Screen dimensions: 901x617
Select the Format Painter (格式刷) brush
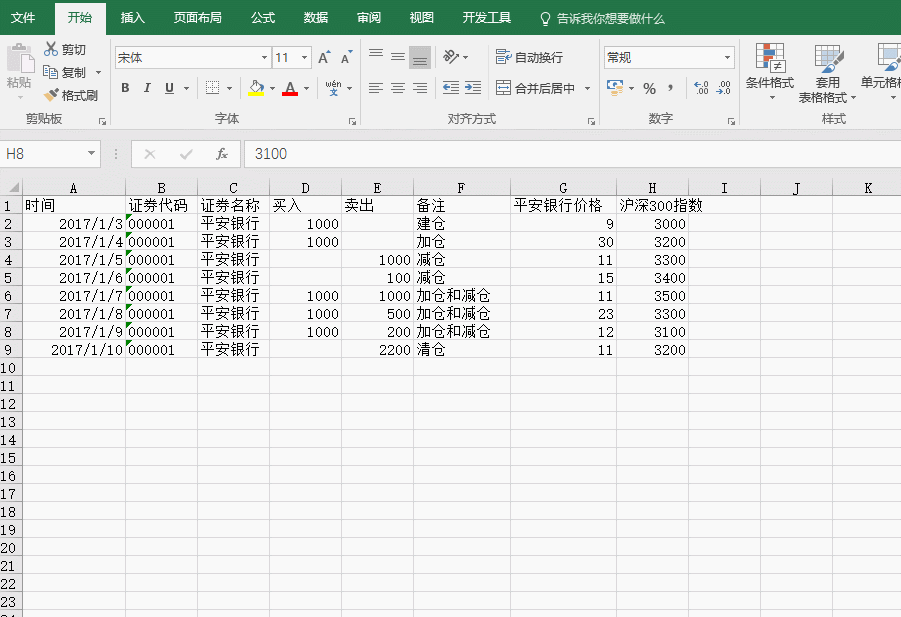coord(70,95)
